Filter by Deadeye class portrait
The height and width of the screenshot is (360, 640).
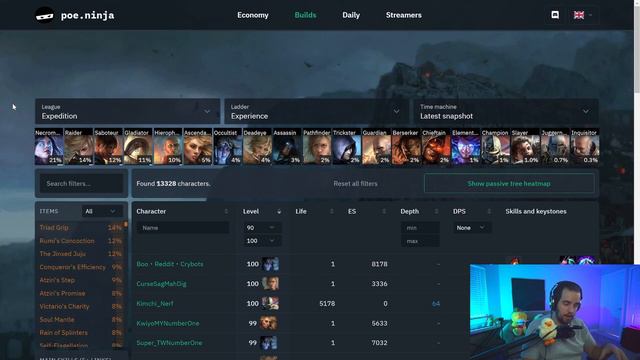(258, 147)
